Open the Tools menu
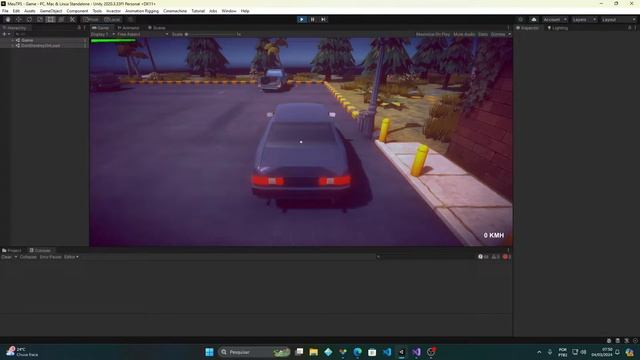Image resolution: width=640 pixels, height=360 pixels. (97, 11)
